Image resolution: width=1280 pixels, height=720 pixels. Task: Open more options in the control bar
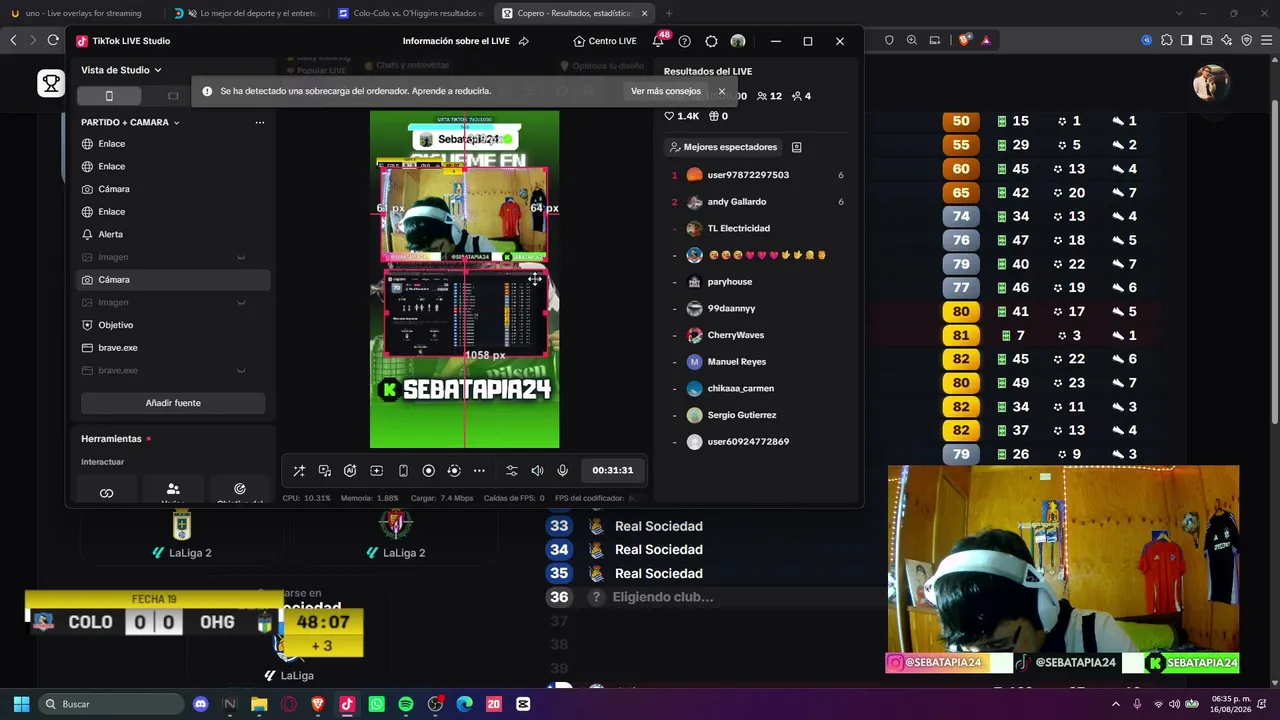click(x=479, y=470)
